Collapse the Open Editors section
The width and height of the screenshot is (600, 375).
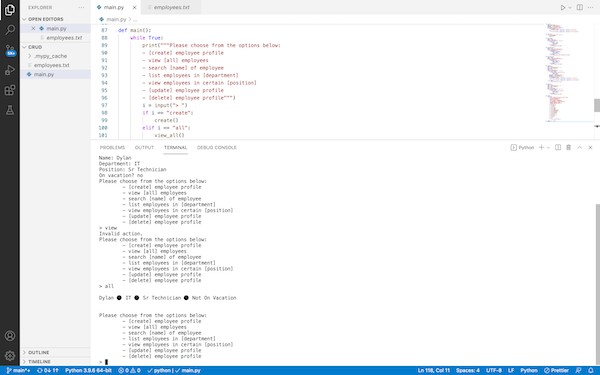[x=55, y=19]
